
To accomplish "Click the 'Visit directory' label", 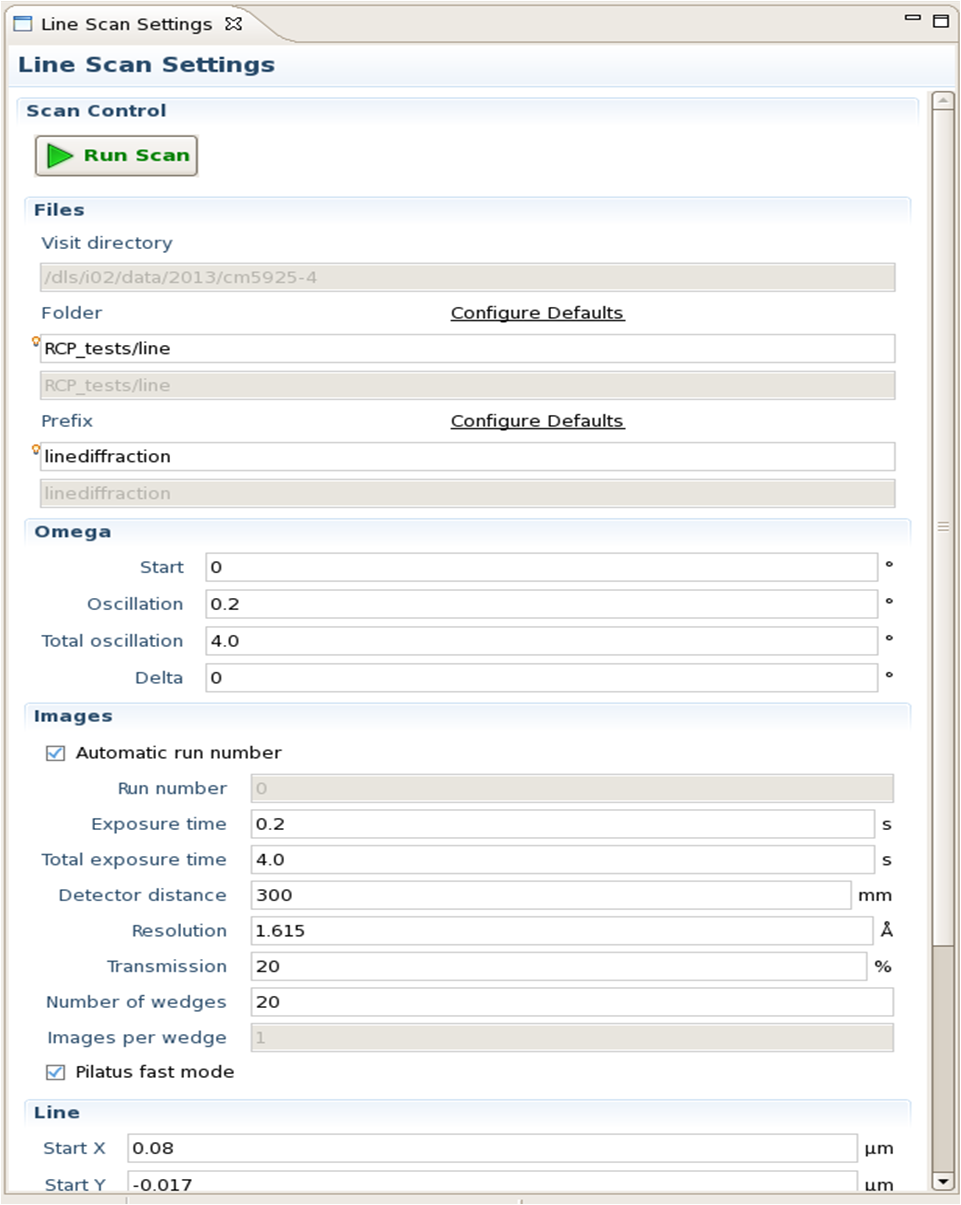I will [106, 243].
